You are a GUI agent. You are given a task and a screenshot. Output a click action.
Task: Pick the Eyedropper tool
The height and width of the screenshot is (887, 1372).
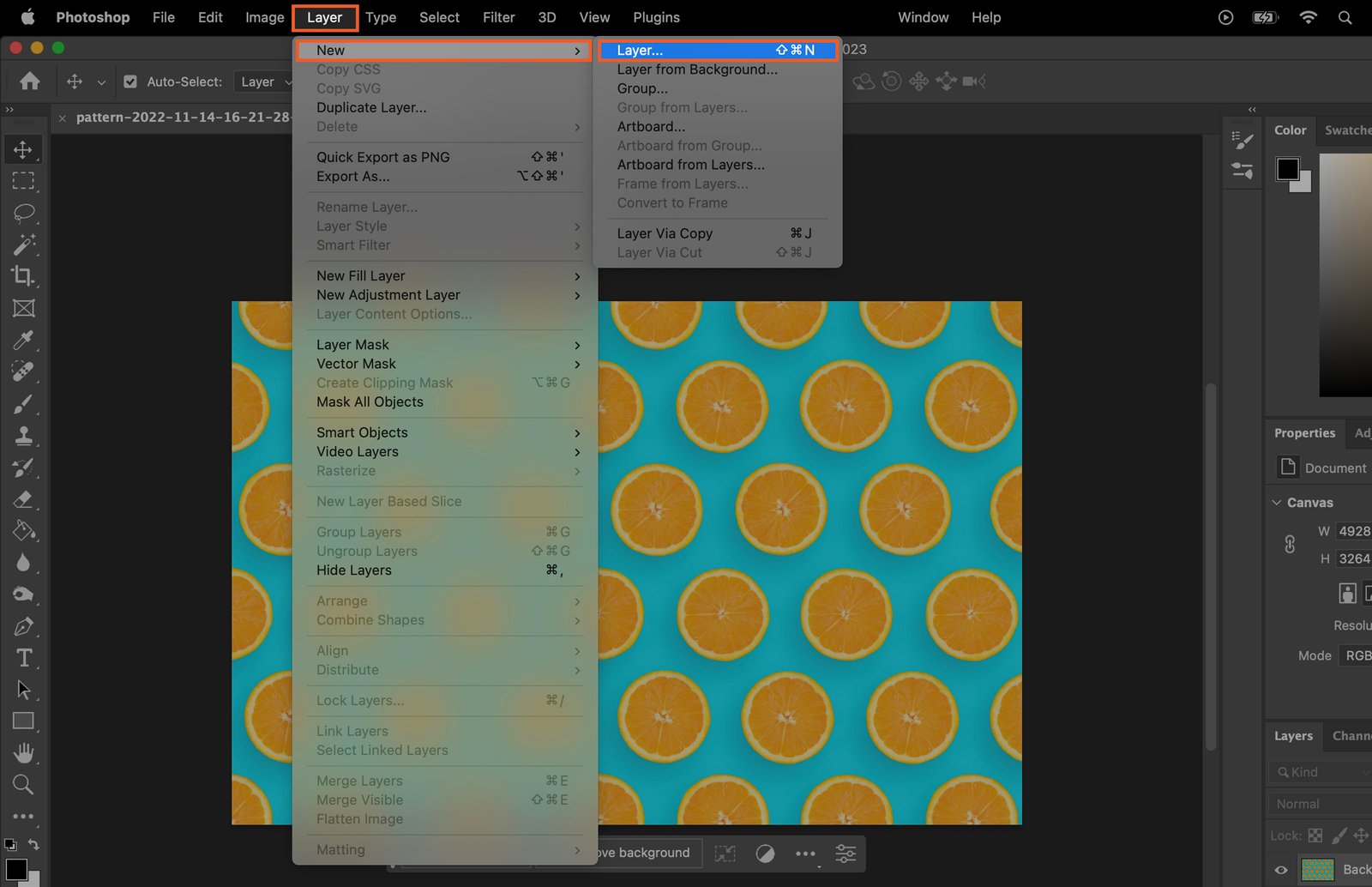[23, 341]
